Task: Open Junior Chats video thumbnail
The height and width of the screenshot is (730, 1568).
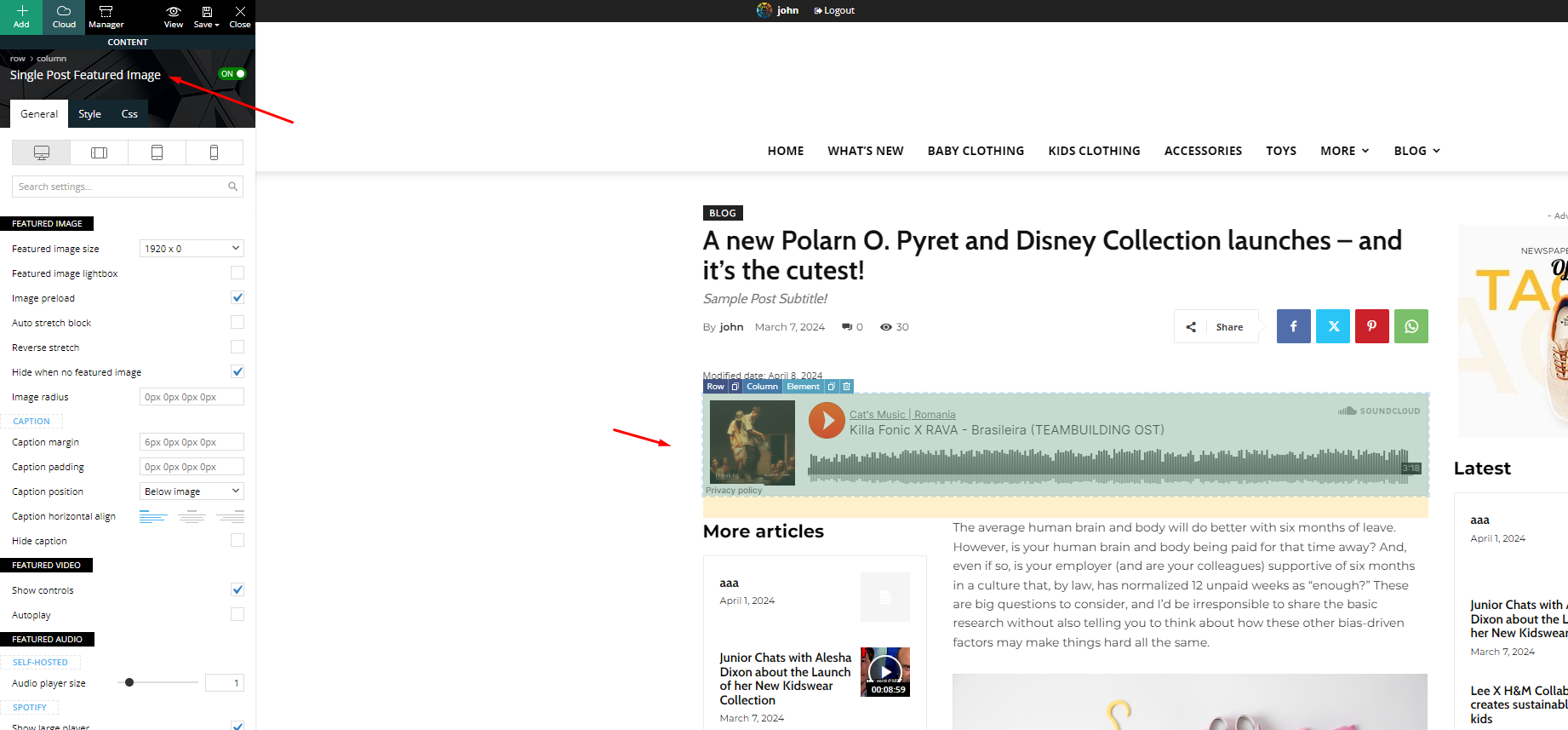Action: click(885, 672)
